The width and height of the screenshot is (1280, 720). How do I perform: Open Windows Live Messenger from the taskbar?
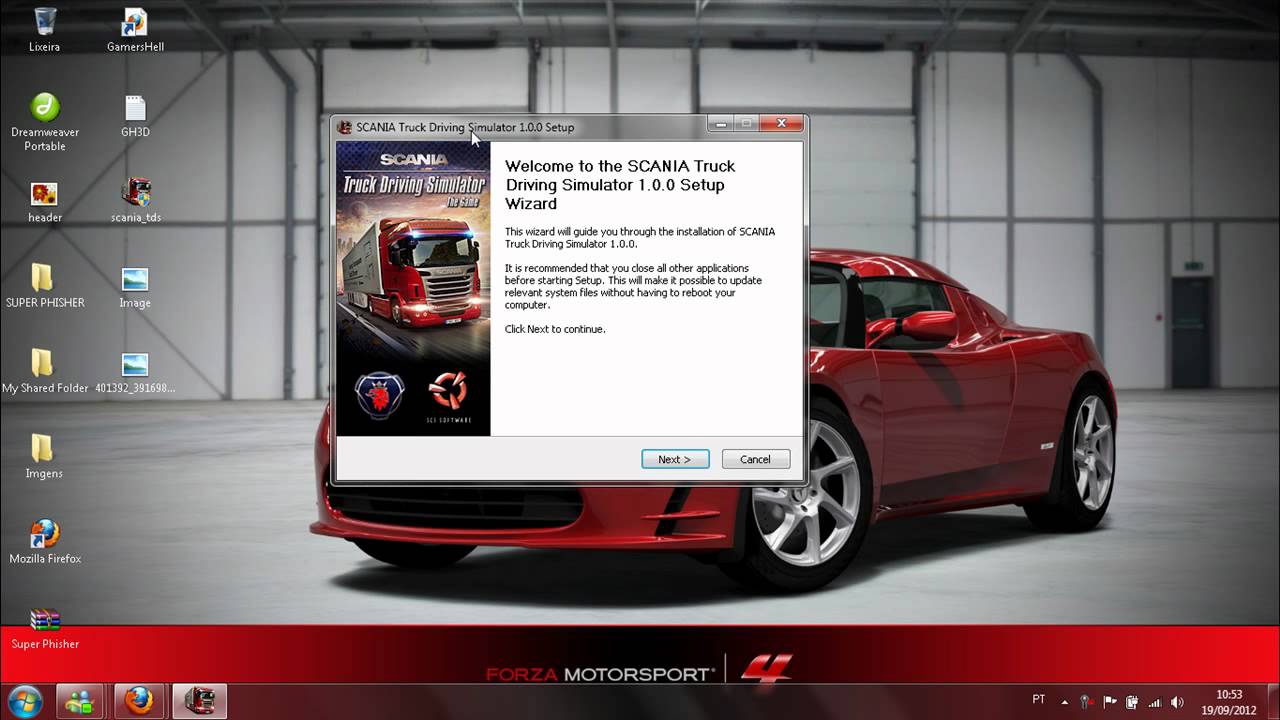(x=79, y=701)
